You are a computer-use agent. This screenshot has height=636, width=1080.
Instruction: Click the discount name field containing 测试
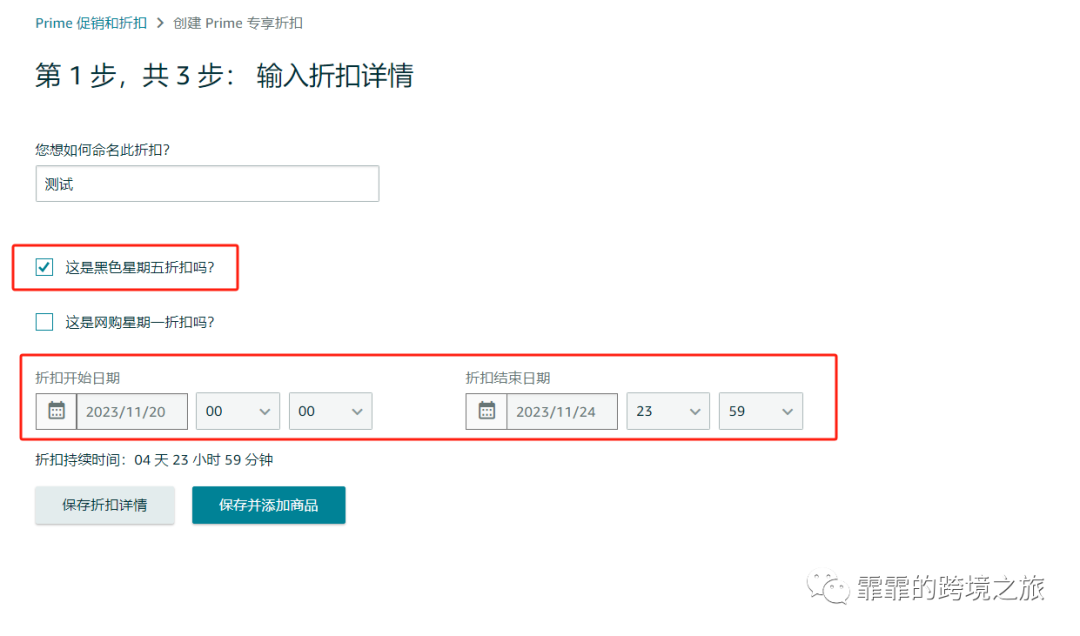pos(207,183)
